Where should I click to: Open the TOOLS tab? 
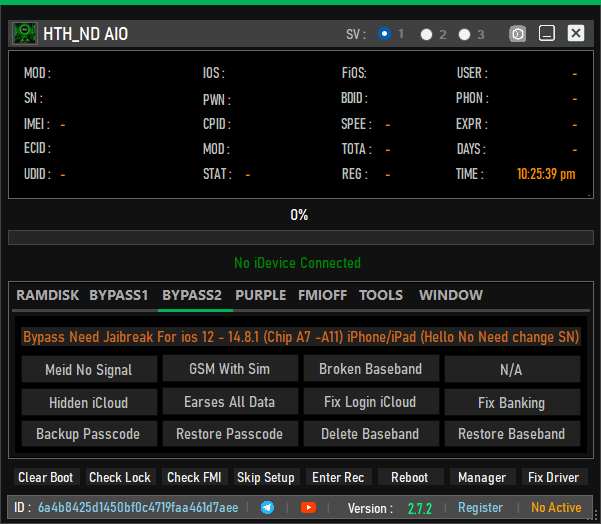pyautogui.click(x=381, y=295)
